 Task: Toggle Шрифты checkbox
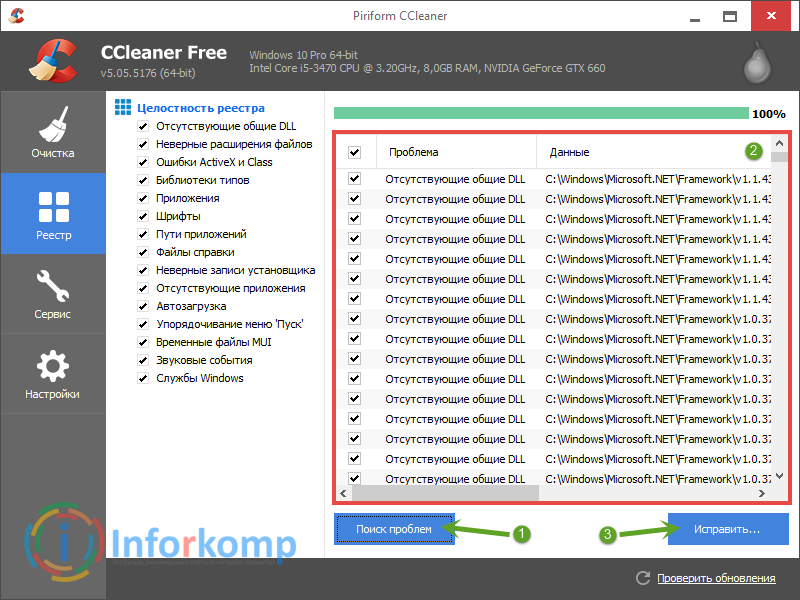pyautogui.click(x=143, y=216)
